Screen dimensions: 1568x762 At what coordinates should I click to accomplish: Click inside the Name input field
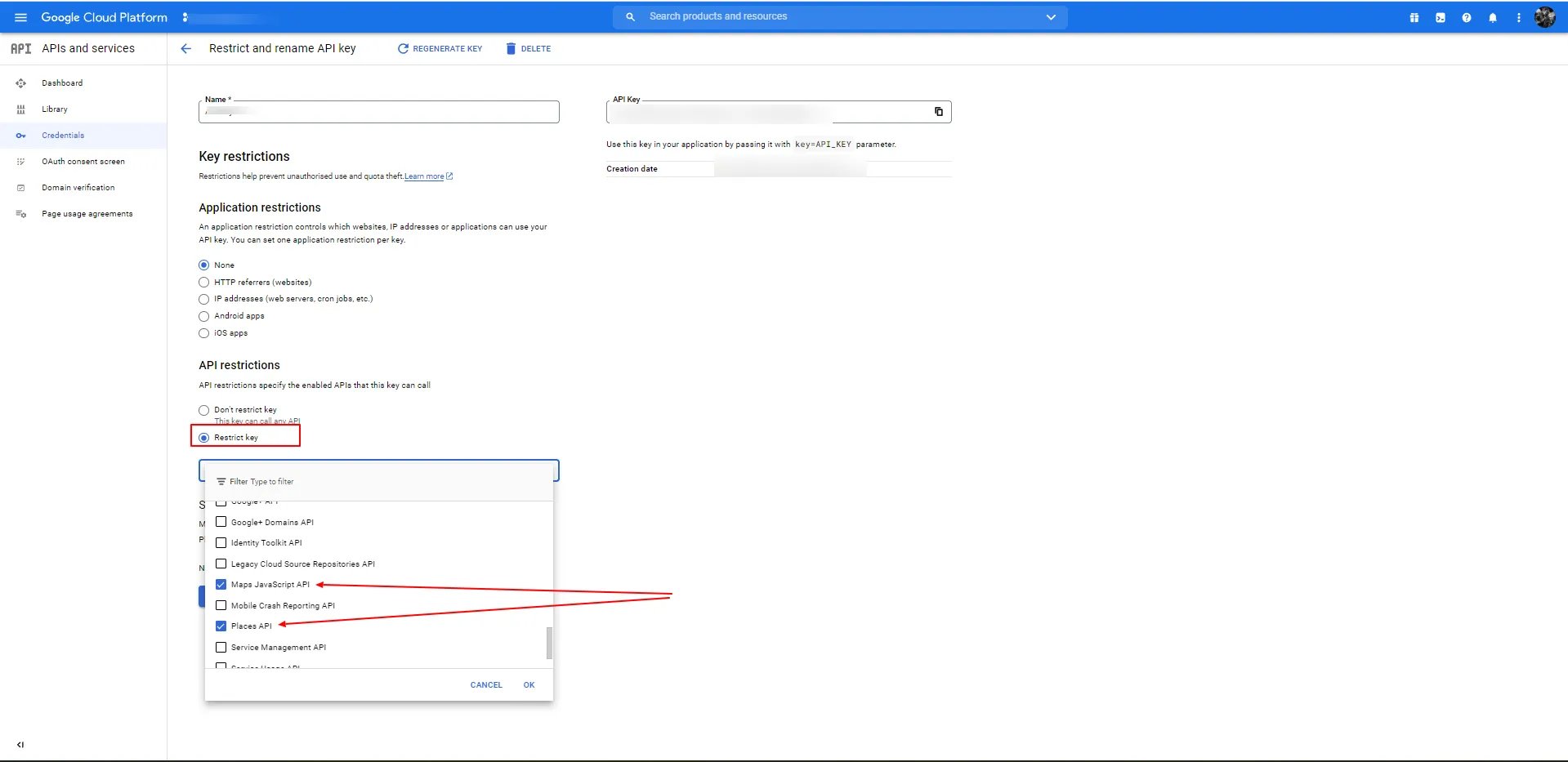click(x=378, y=112)
